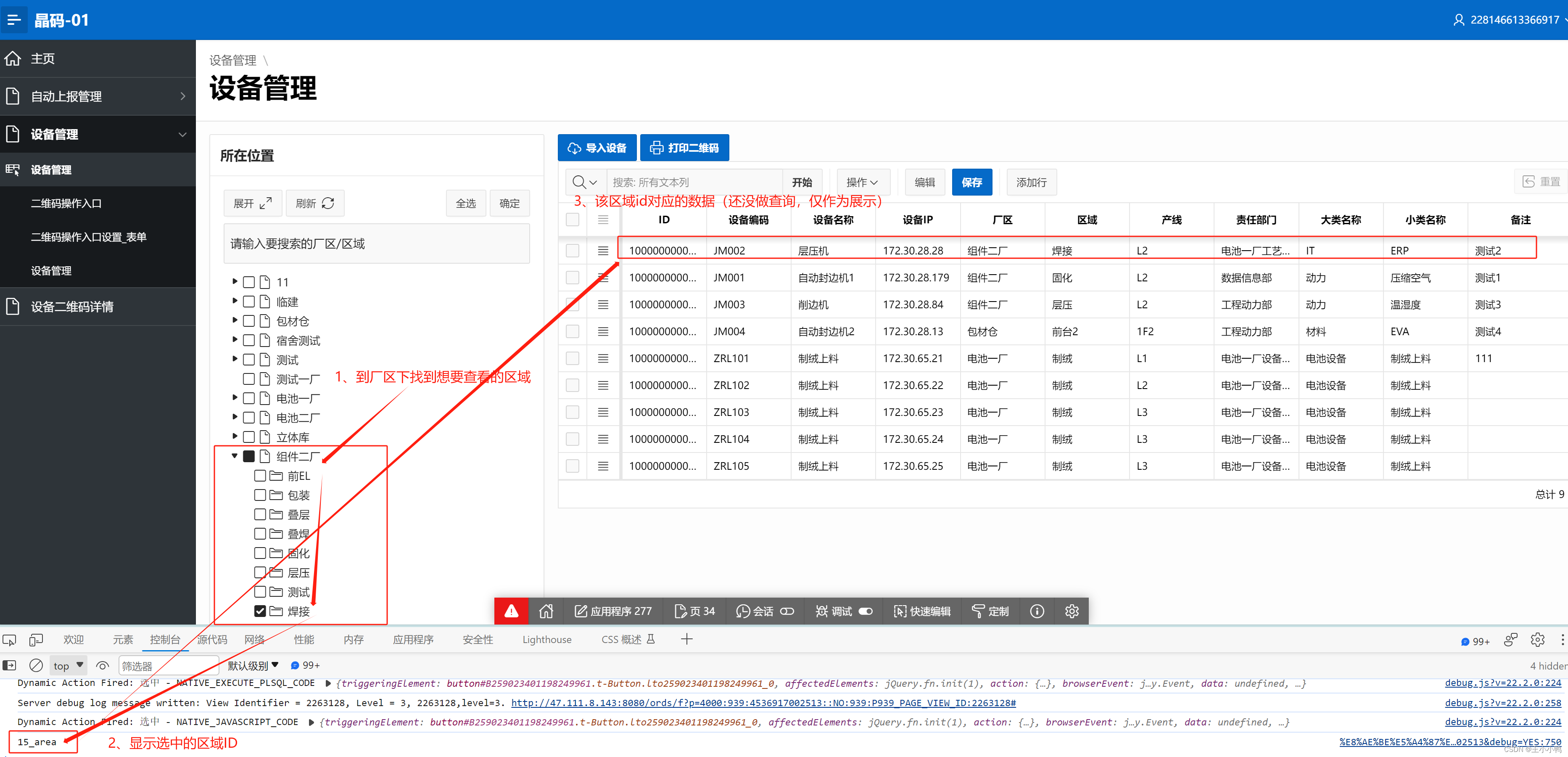Click the plus icon to add DevTools tab
The image size is (1568, 757).
[x=686, y=639]
